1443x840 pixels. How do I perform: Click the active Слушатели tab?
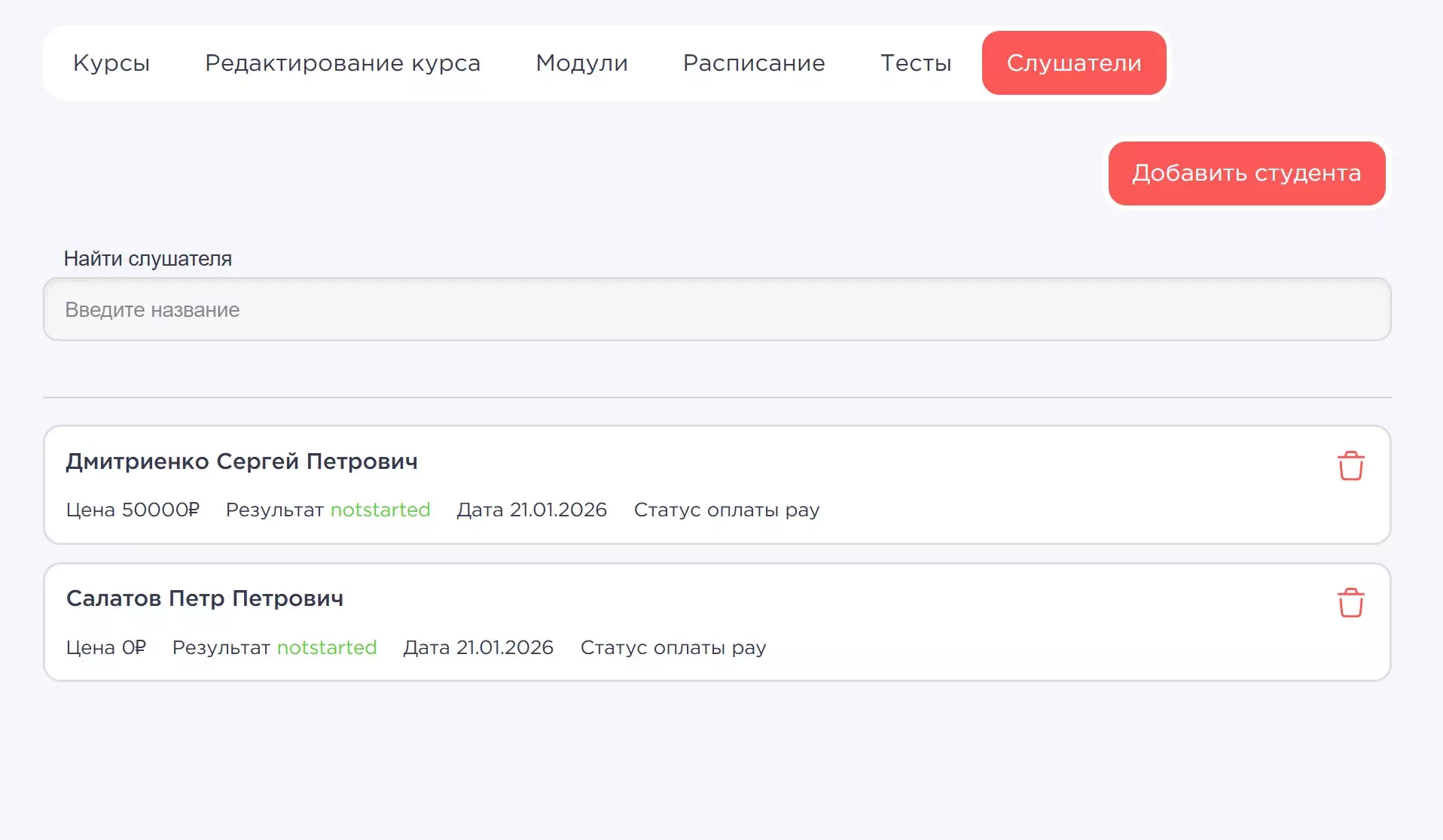coord(1074,63)
